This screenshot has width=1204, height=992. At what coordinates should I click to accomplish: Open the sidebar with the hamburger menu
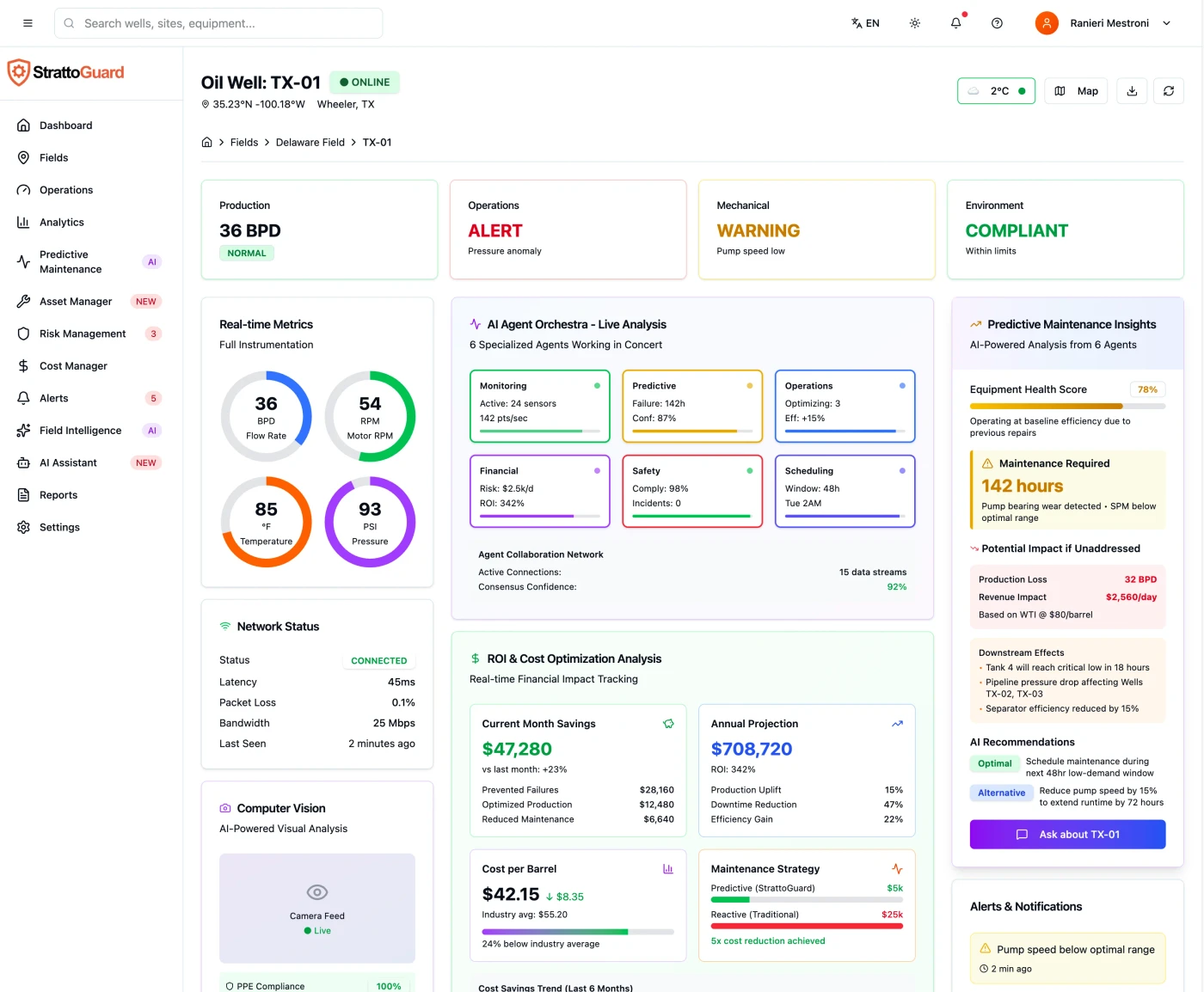click(x=27, y=23)
